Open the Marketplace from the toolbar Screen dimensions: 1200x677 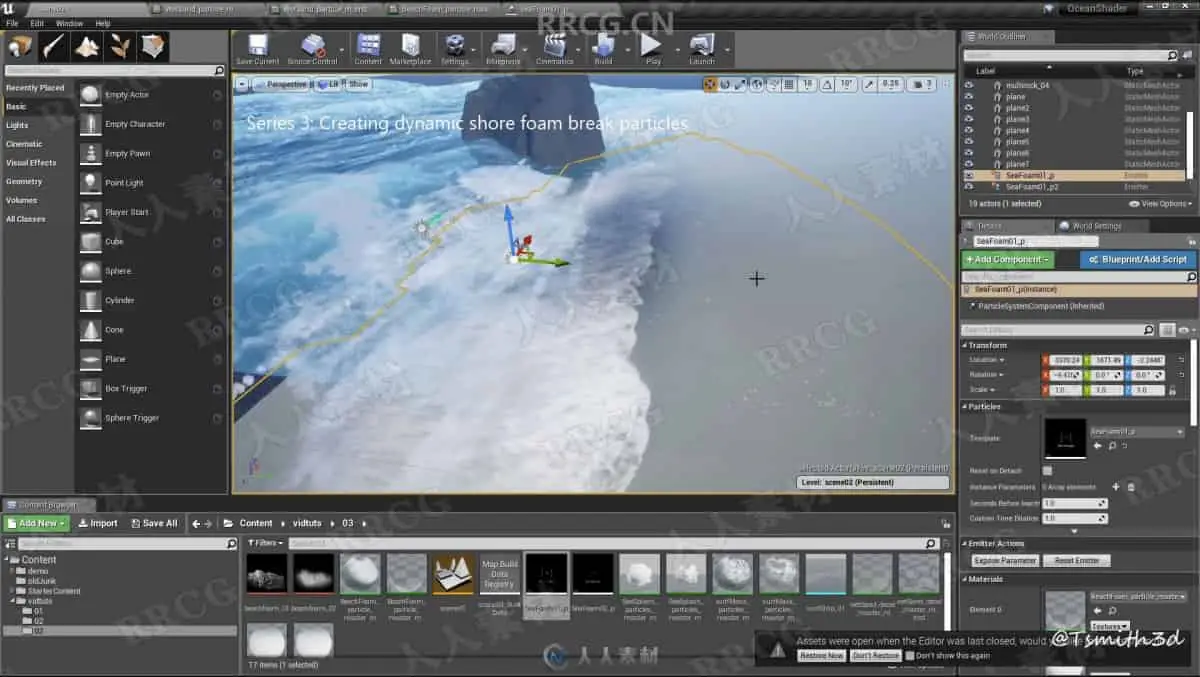point(410,49)
